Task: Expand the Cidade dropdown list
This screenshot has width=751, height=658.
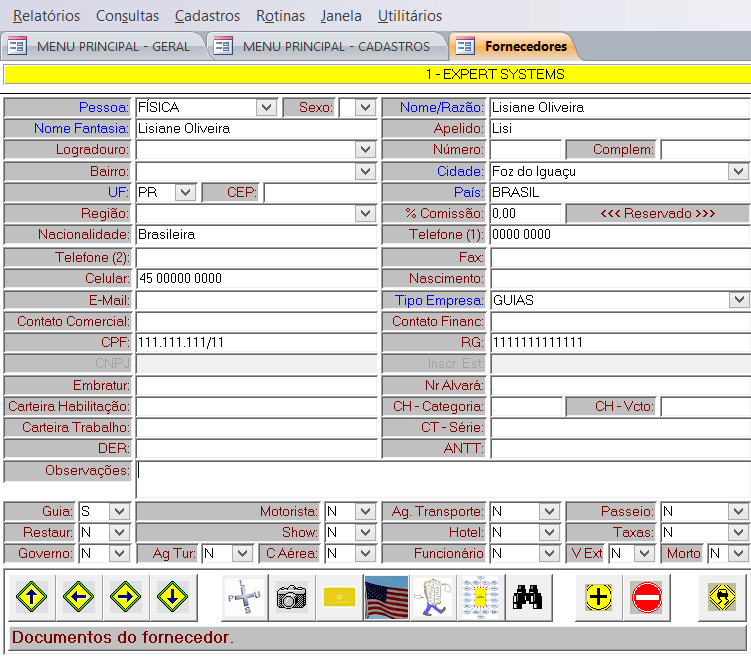Action: (x=739, y=171)
